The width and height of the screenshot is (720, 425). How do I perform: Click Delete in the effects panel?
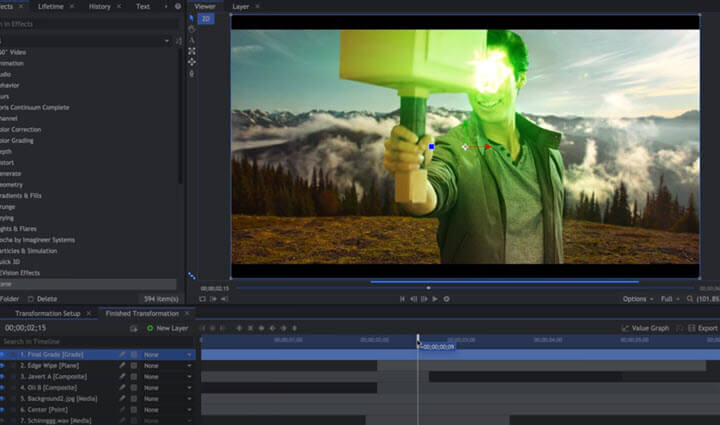point(46,298)
